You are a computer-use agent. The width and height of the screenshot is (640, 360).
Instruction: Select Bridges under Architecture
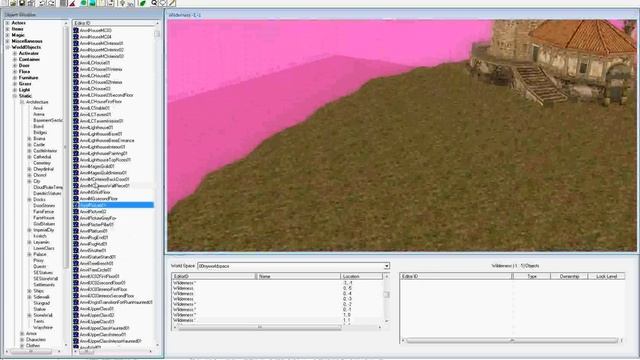point(40,133)
